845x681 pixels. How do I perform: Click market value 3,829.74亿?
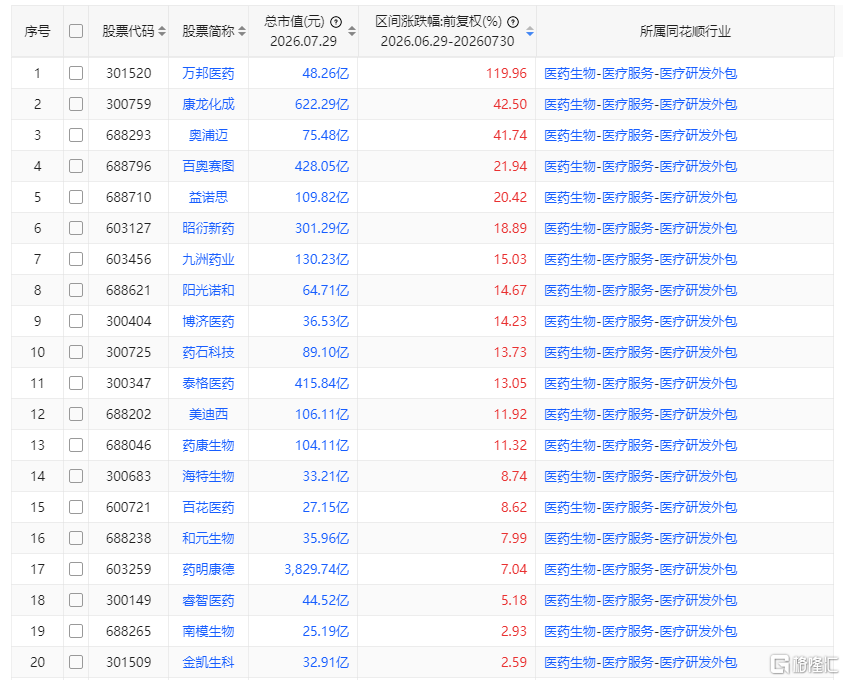(317, 569)
